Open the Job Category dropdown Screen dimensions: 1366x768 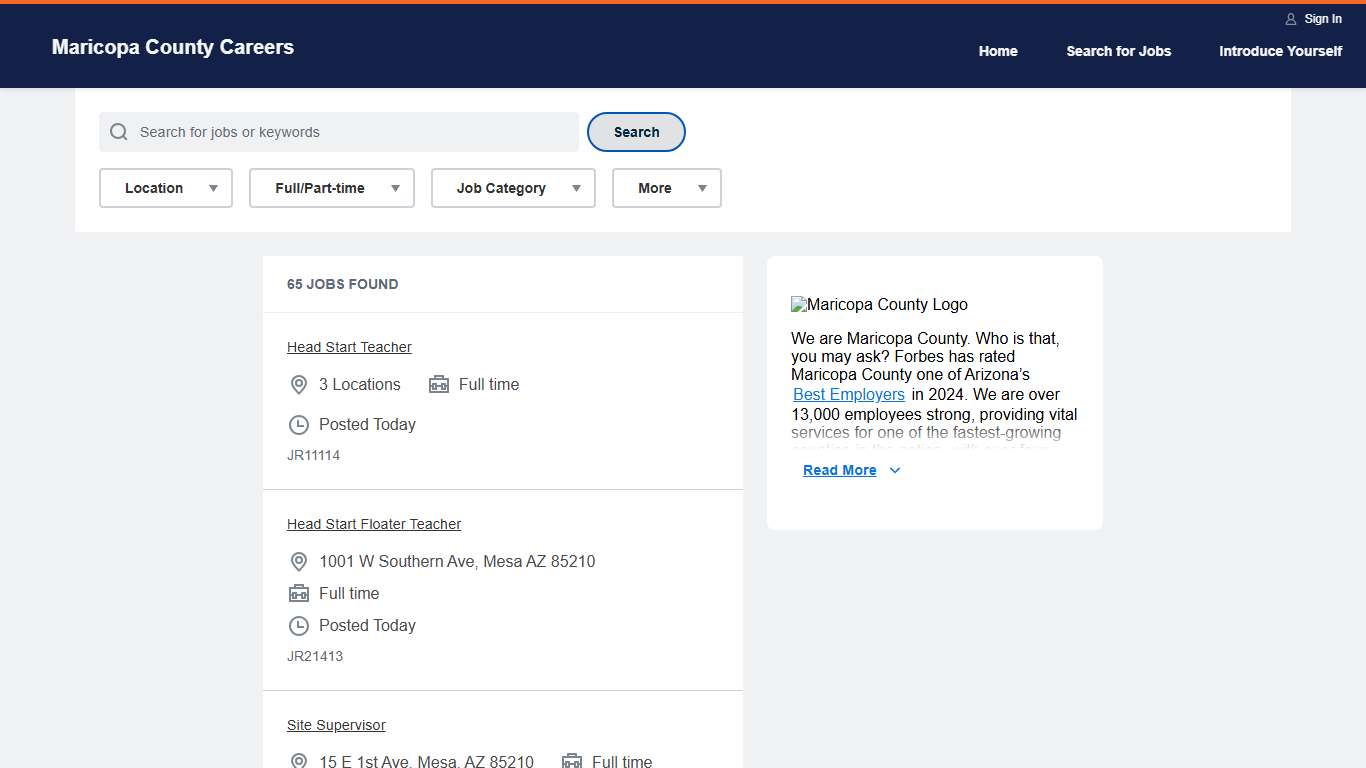(x=513, y=188)
